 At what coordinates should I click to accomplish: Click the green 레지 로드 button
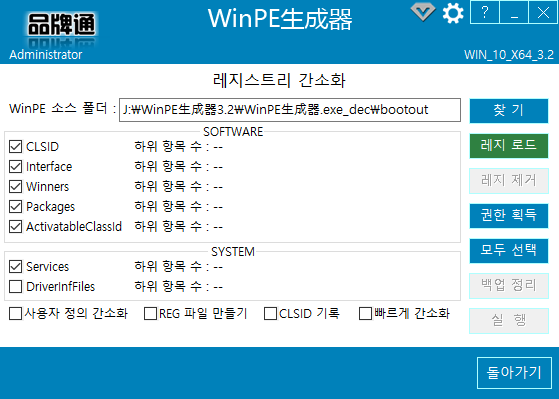click(x=509, y=145)
